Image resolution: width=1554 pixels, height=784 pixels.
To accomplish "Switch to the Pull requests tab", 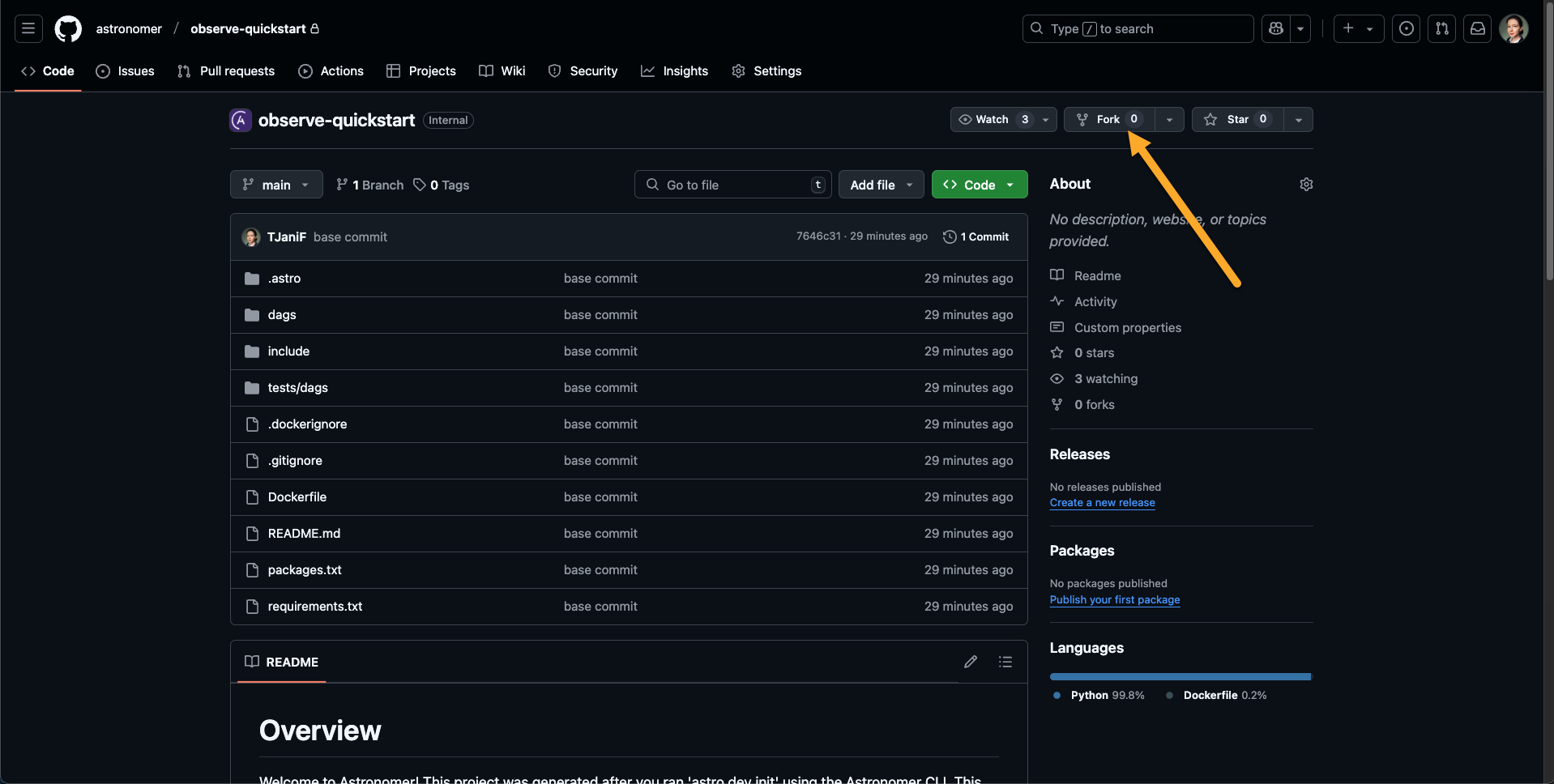I will point(225,70).
